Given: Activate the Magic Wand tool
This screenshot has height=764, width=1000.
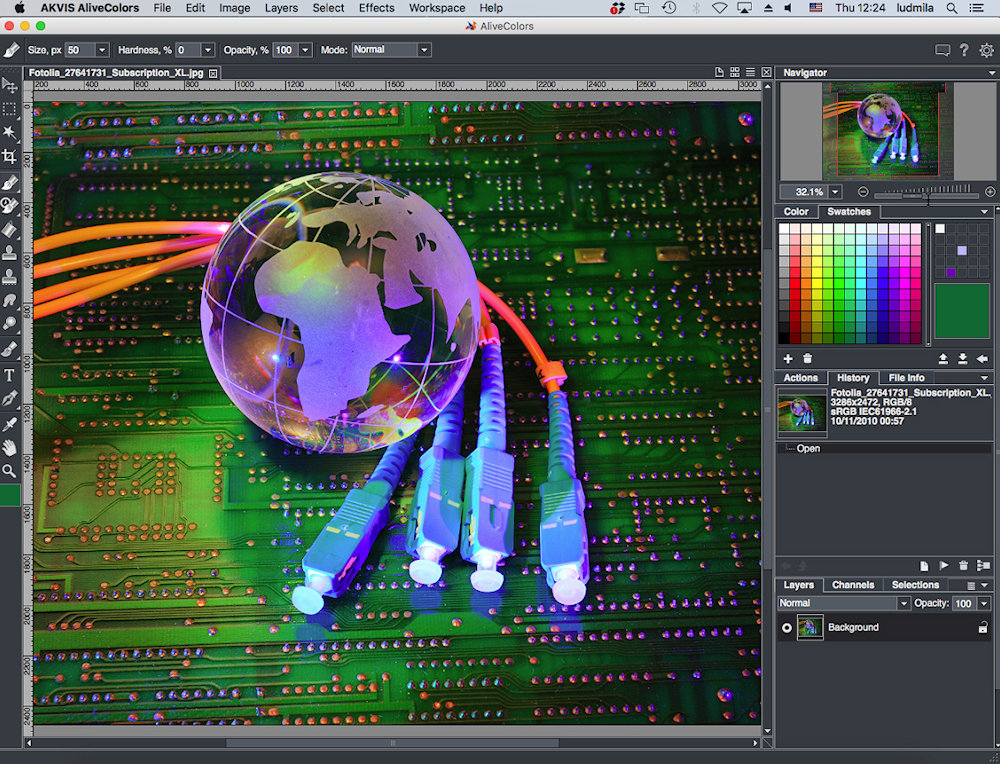Looking at the screenshot, I should (10, 133).
